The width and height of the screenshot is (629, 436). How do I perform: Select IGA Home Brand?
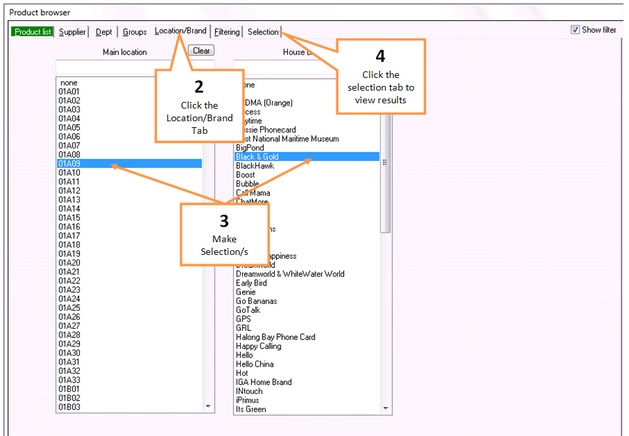(307, 382)
